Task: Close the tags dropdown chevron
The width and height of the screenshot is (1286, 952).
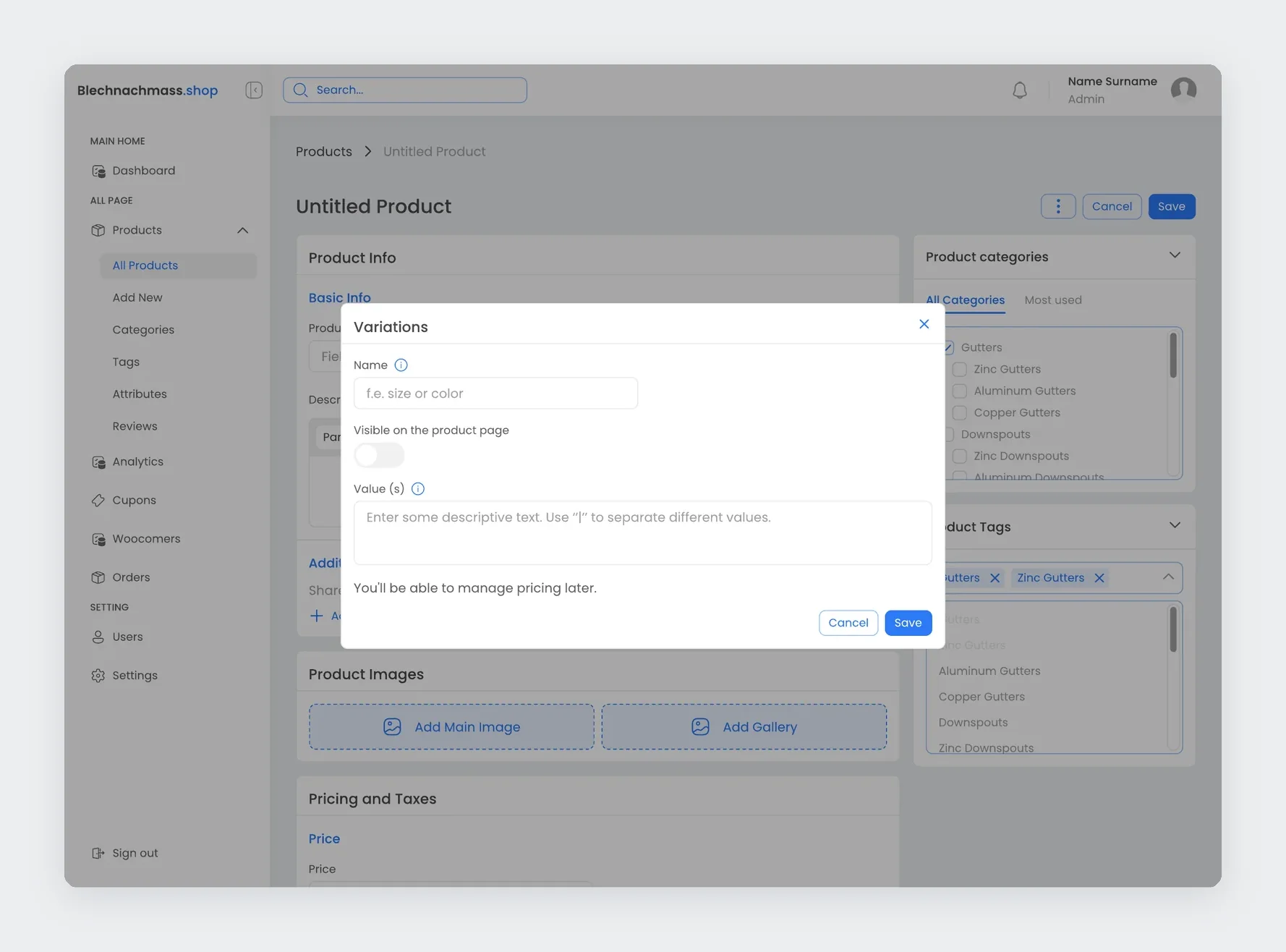Action: point(1168,577)
